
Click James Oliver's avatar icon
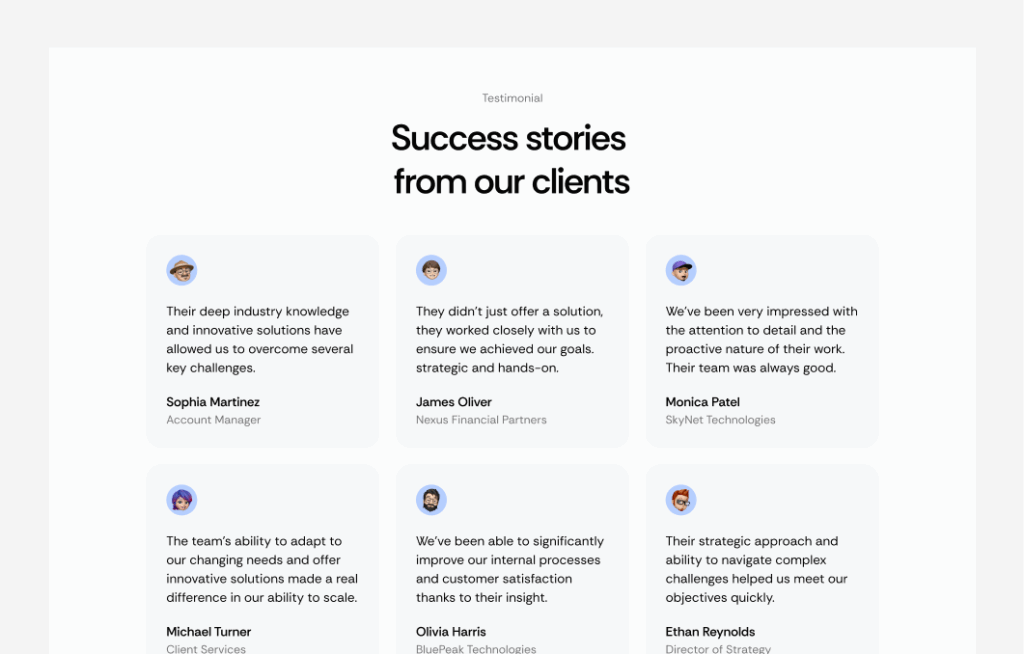pyautogui.click(x=431, y=270)
